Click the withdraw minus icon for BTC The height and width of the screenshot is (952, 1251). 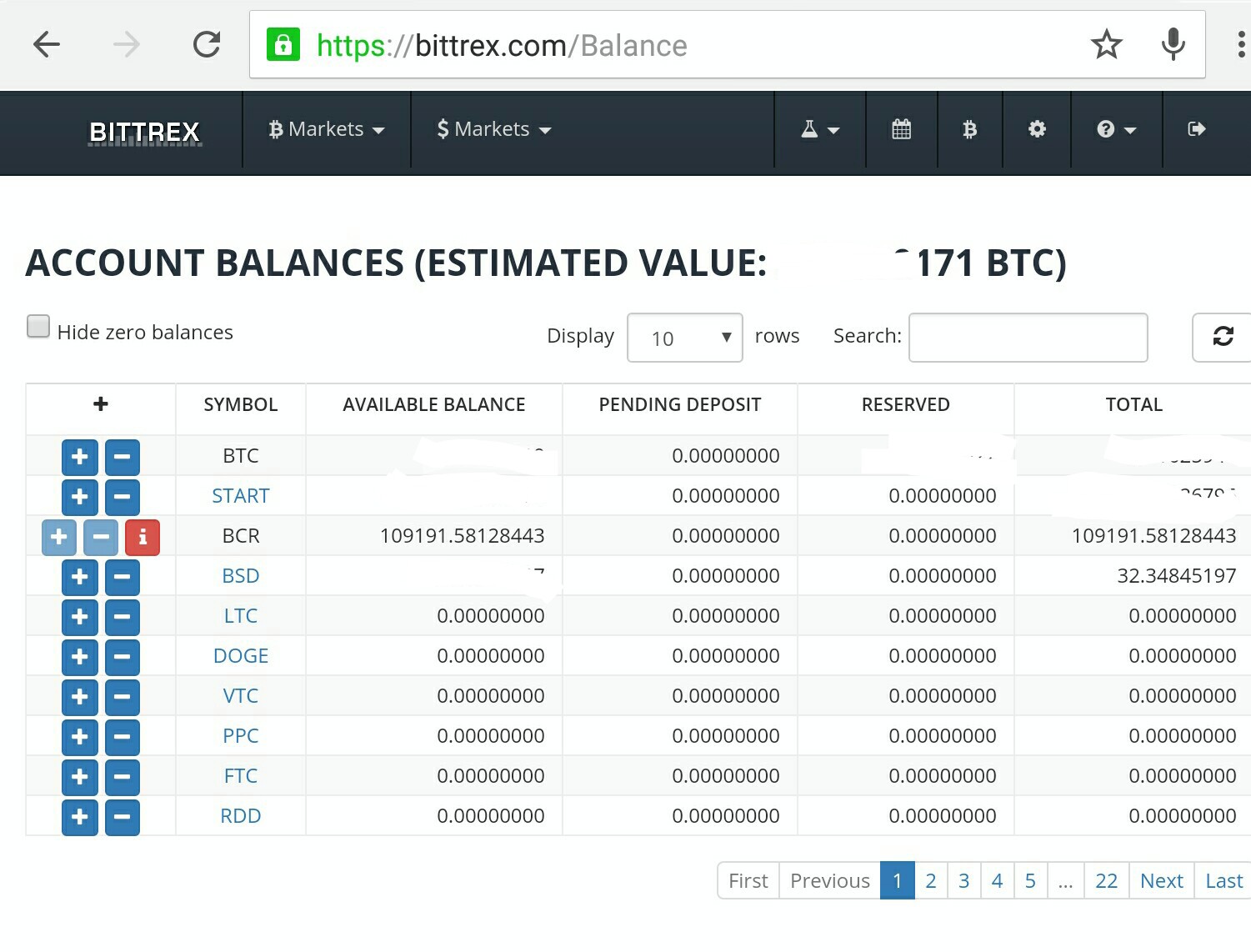pos(122,457)
